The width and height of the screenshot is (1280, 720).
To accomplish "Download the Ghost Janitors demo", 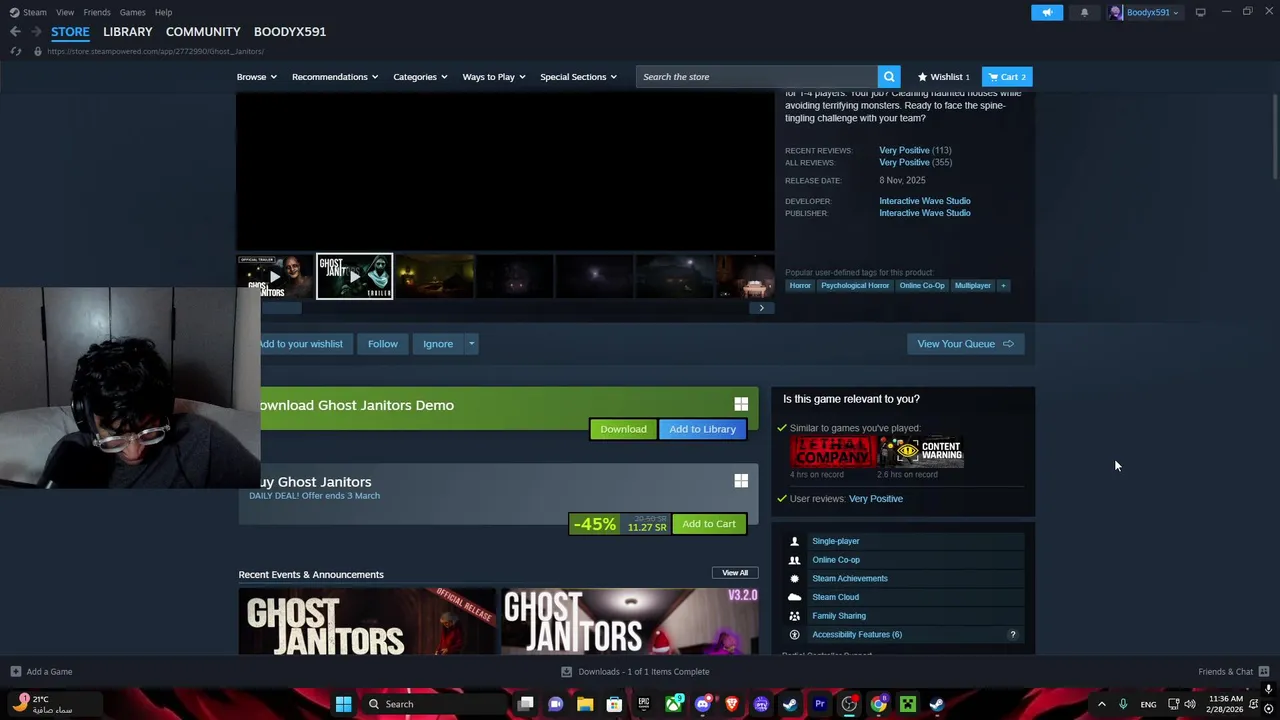I will pyautogui.click(x=623, y=429).
